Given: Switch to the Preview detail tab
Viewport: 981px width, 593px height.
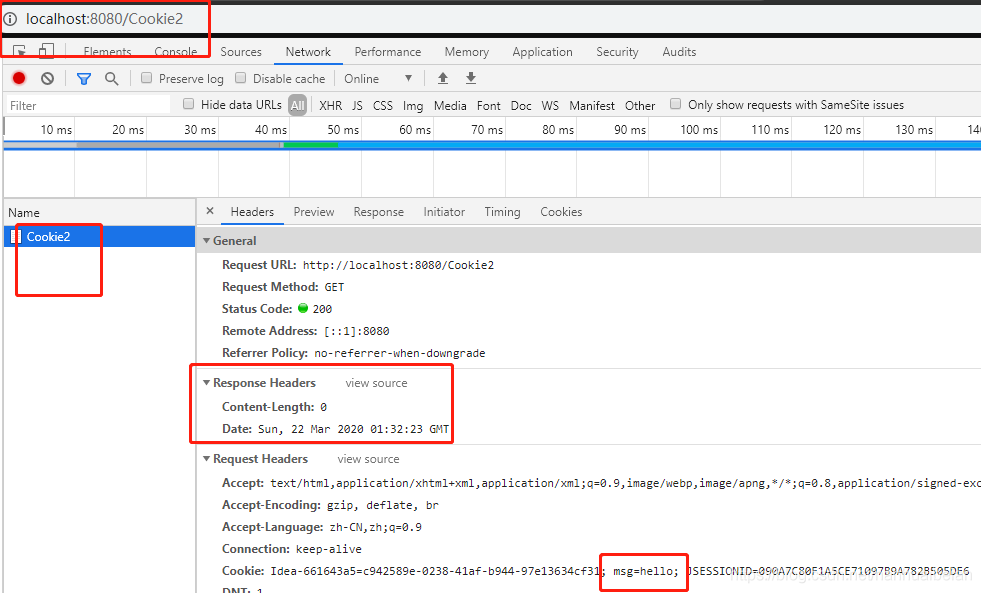Looking at the screenshot, I should [x=313, y=212].
